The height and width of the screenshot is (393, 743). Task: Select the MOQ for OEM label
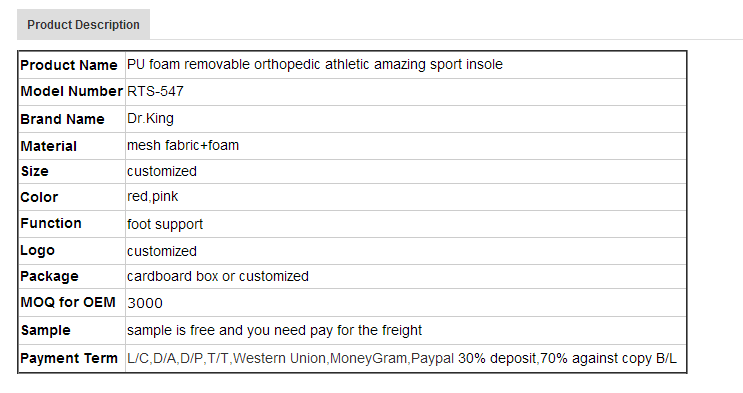68,302
